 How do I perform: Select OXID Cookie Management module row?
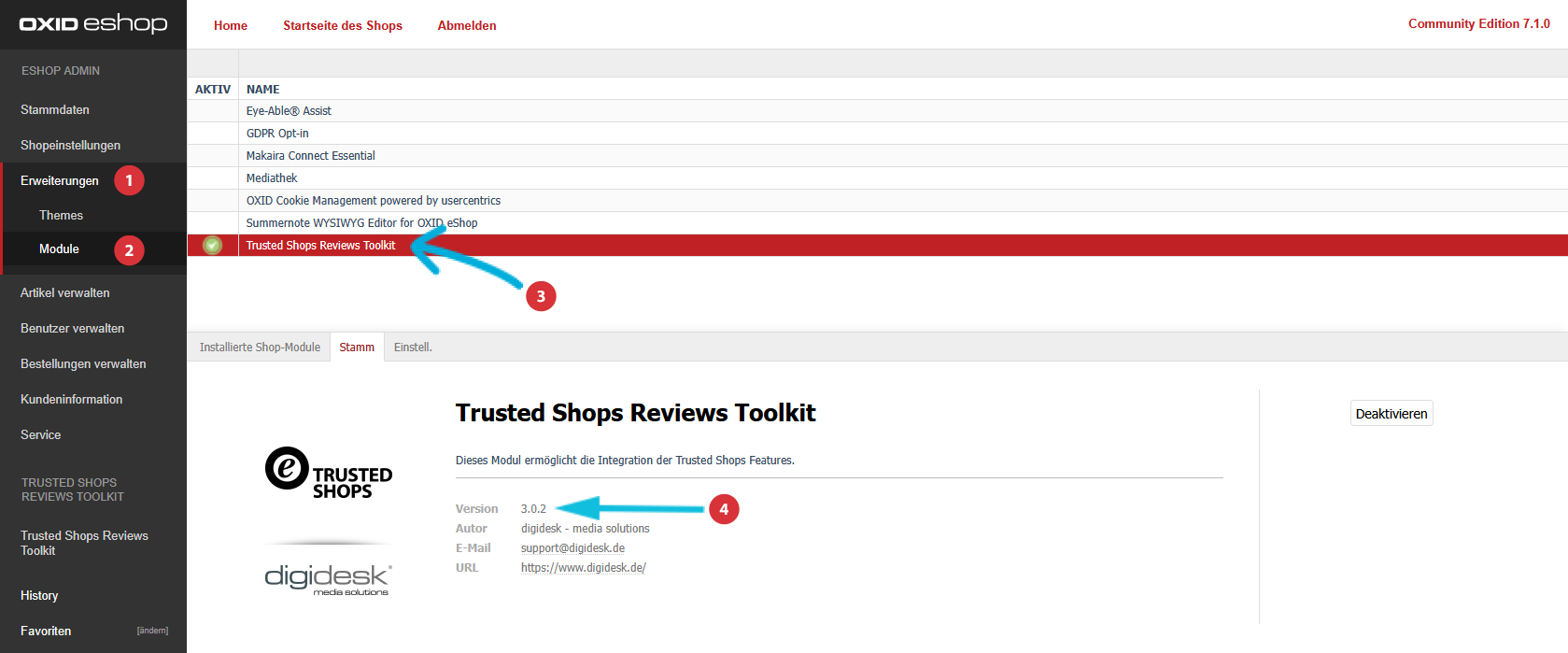tap(877, 200)
